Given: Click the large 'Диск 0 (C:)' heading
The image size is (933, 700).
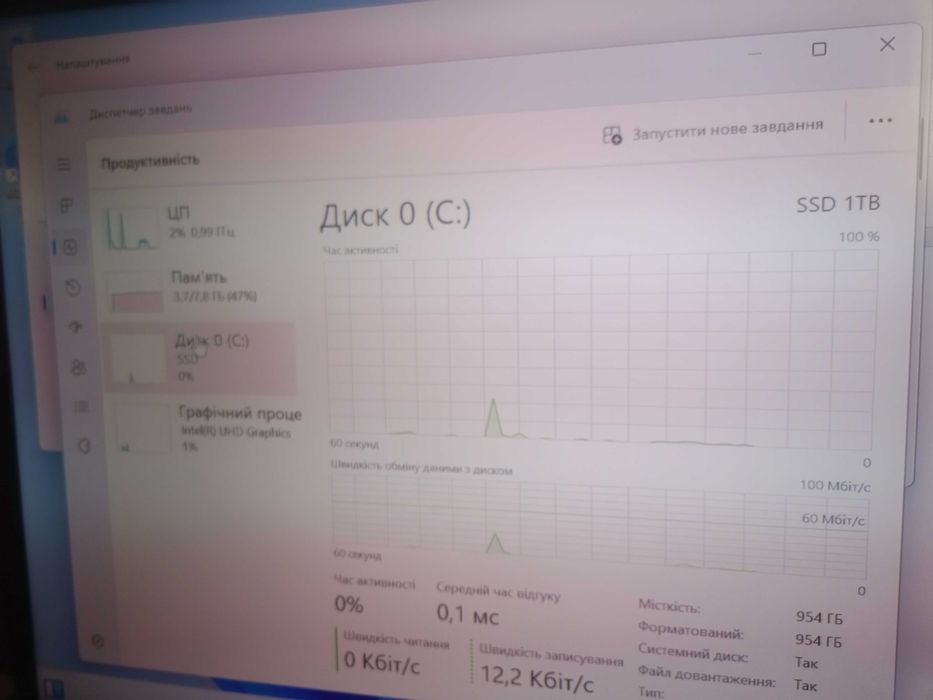Looking at the screenshot, I should [396, 214].
